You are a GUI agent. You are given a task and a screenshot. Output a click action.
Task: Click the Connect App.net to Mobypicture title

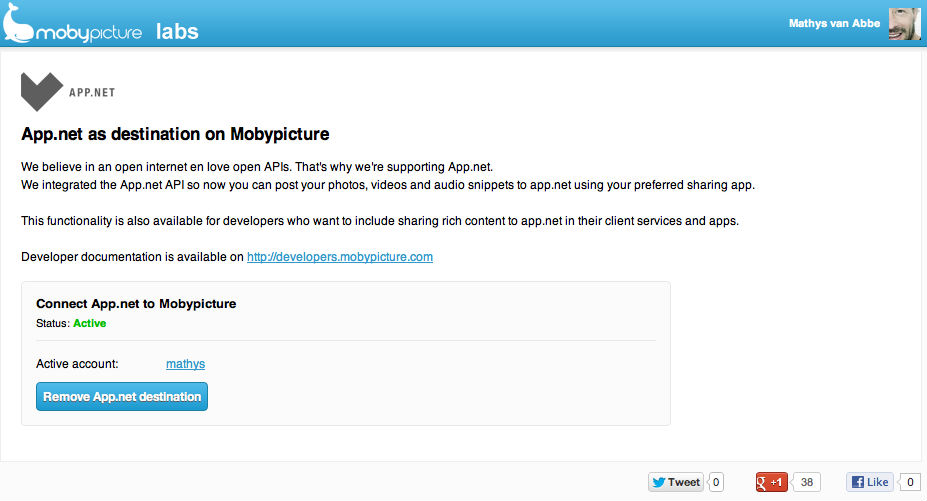click(136, 303)
